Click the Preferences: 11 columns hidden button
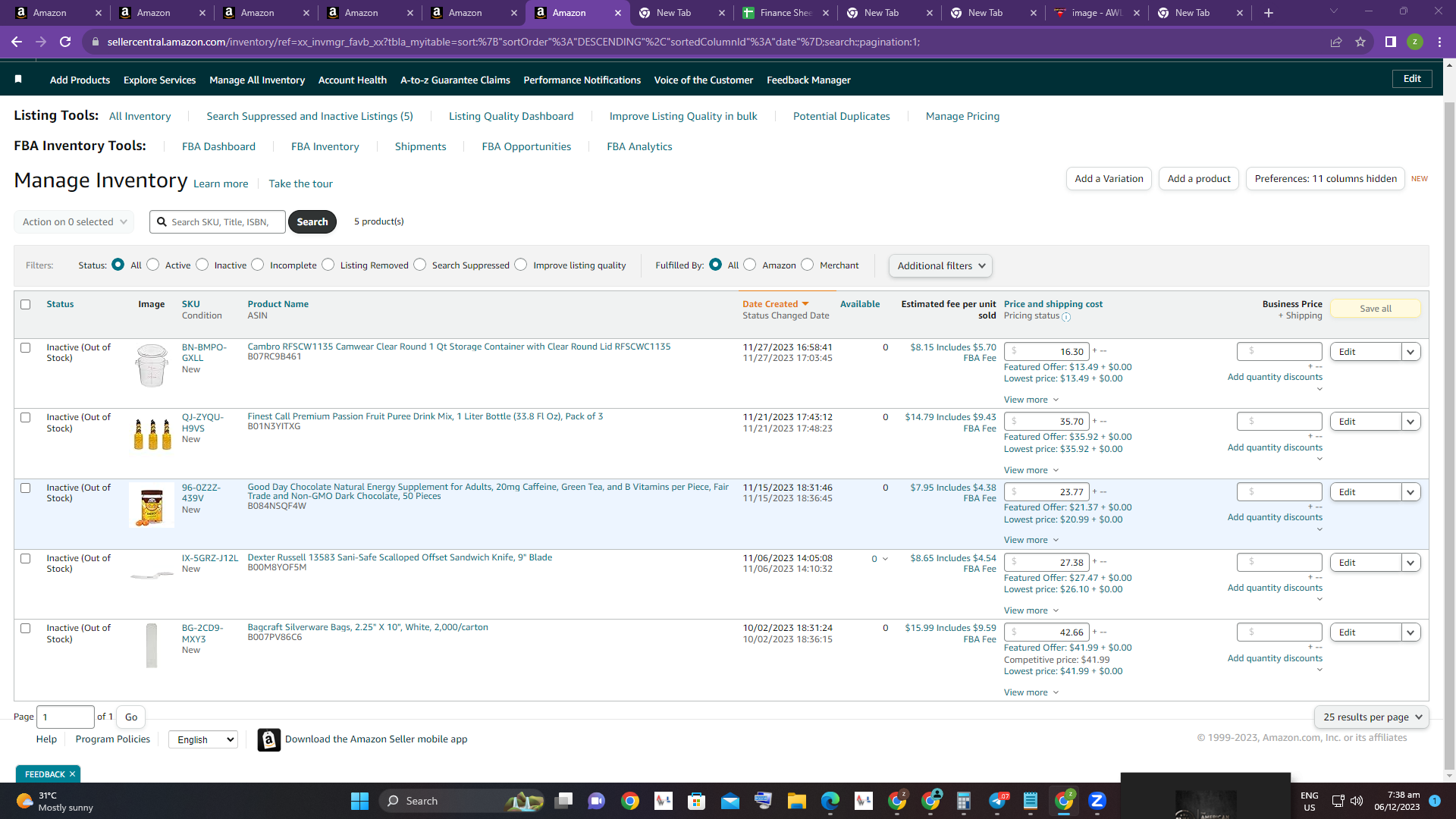1456x819 pixels. tap(1326, 178)
